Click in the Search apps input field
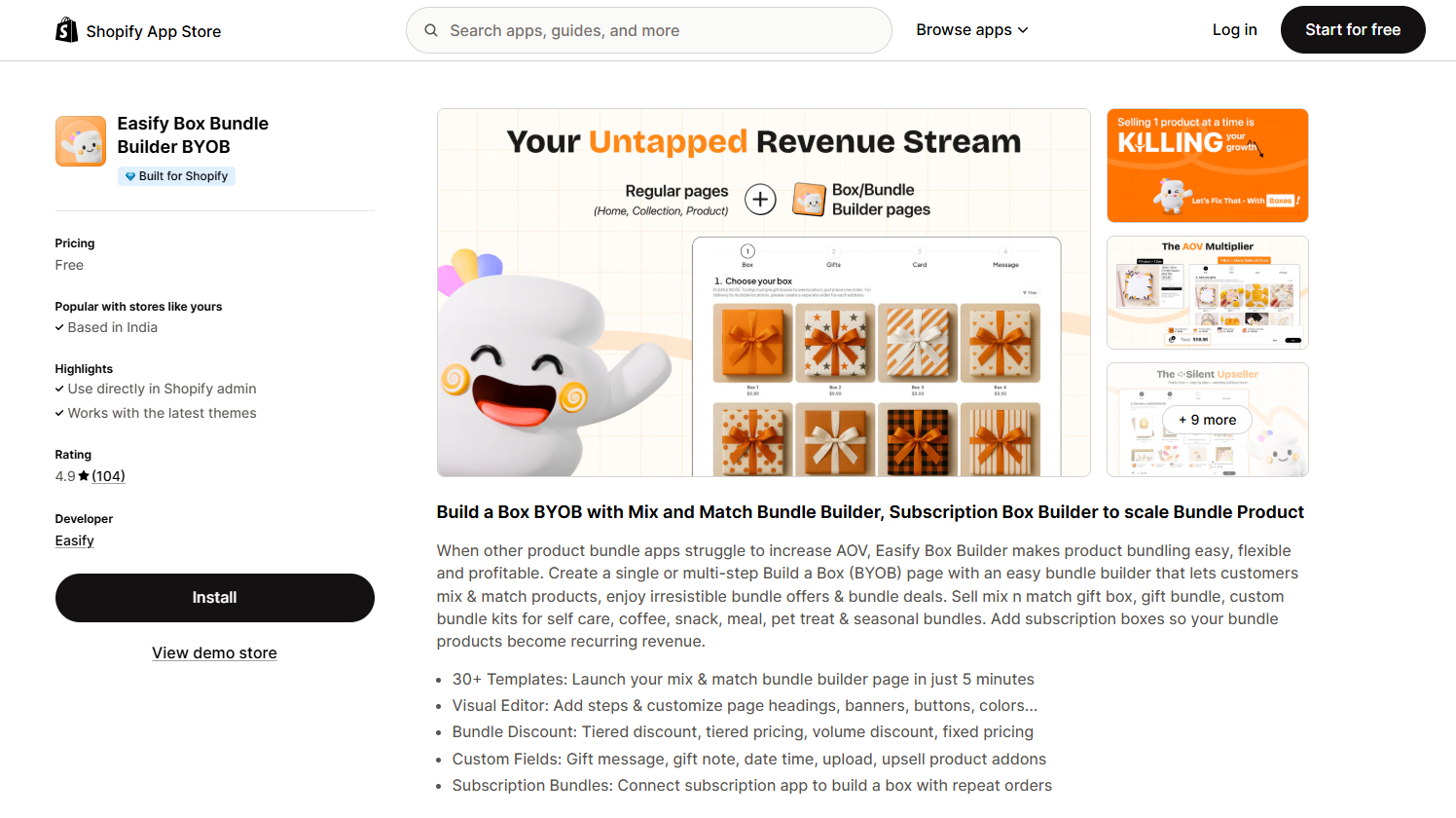The width and height of the screenshot is (1456, 818). [649, 30]
